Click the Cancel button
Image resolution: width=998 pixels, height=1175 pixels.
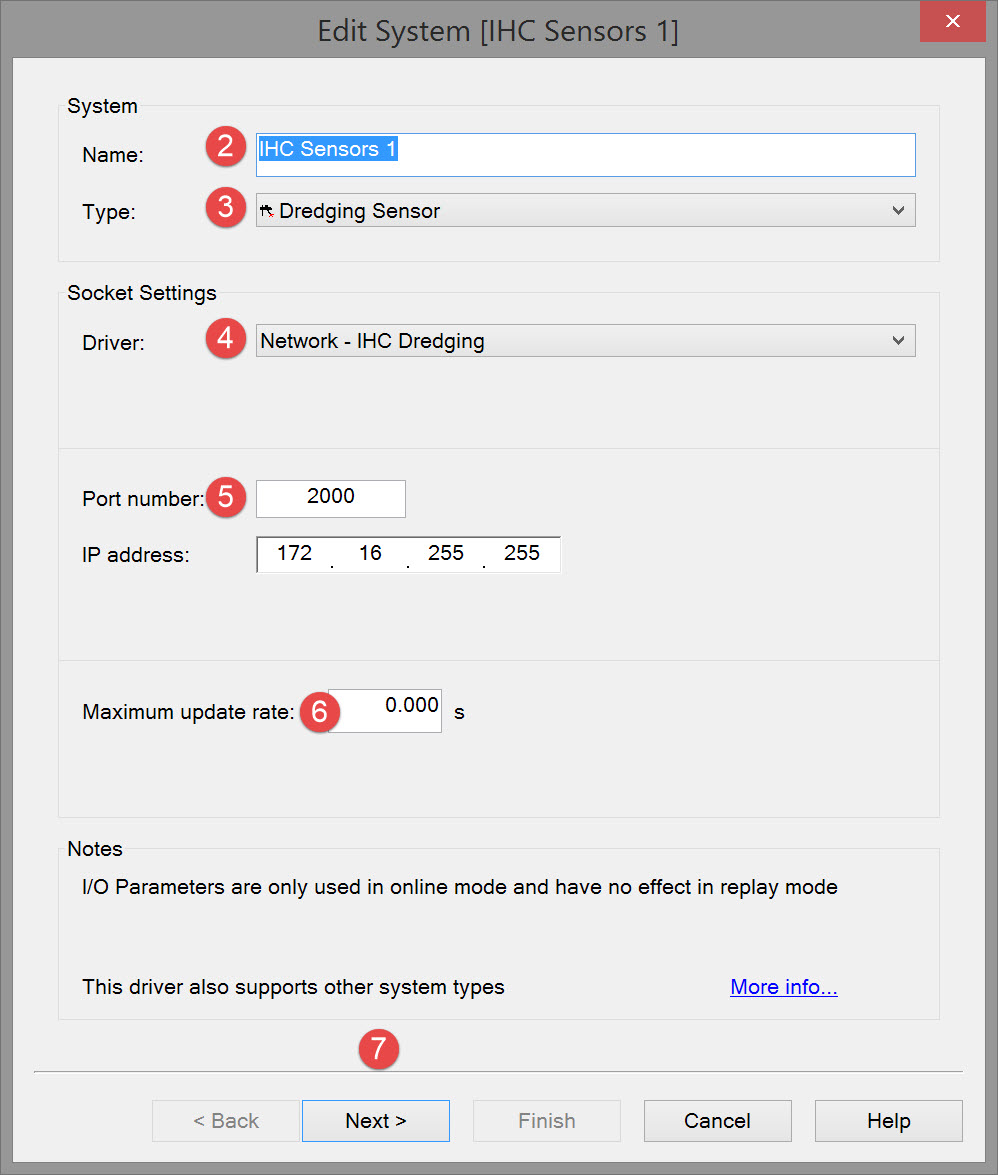pos(717,1121)
